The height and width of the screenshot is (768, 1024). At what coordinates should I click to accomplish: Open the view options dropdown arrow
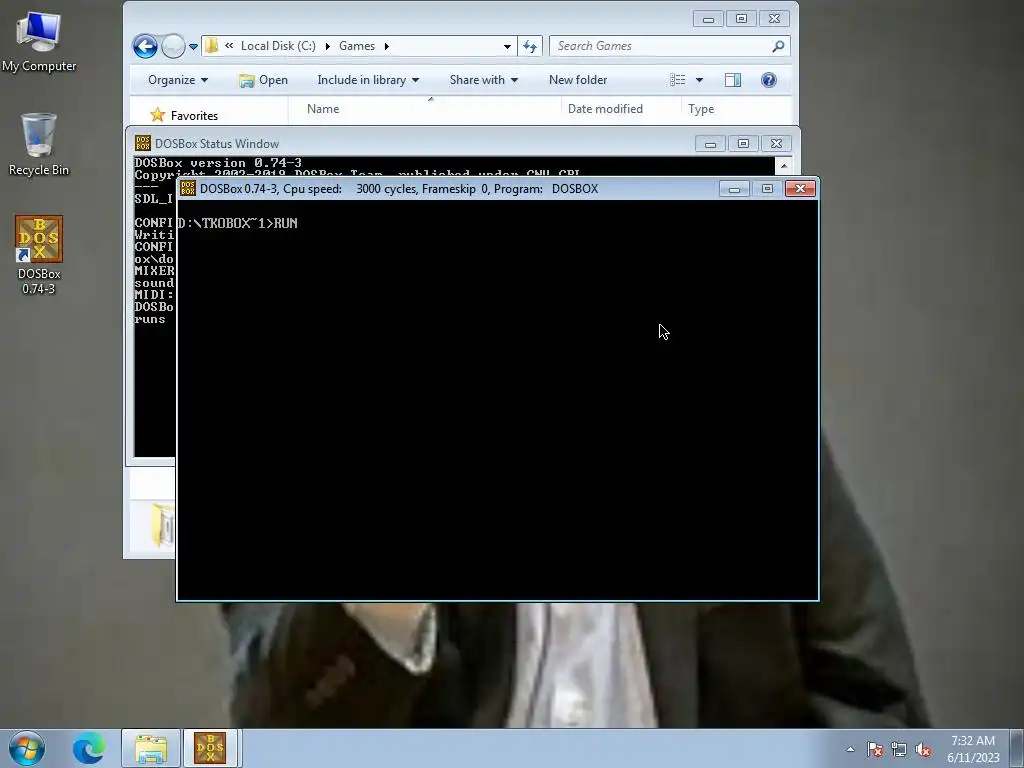coord(699,80)
